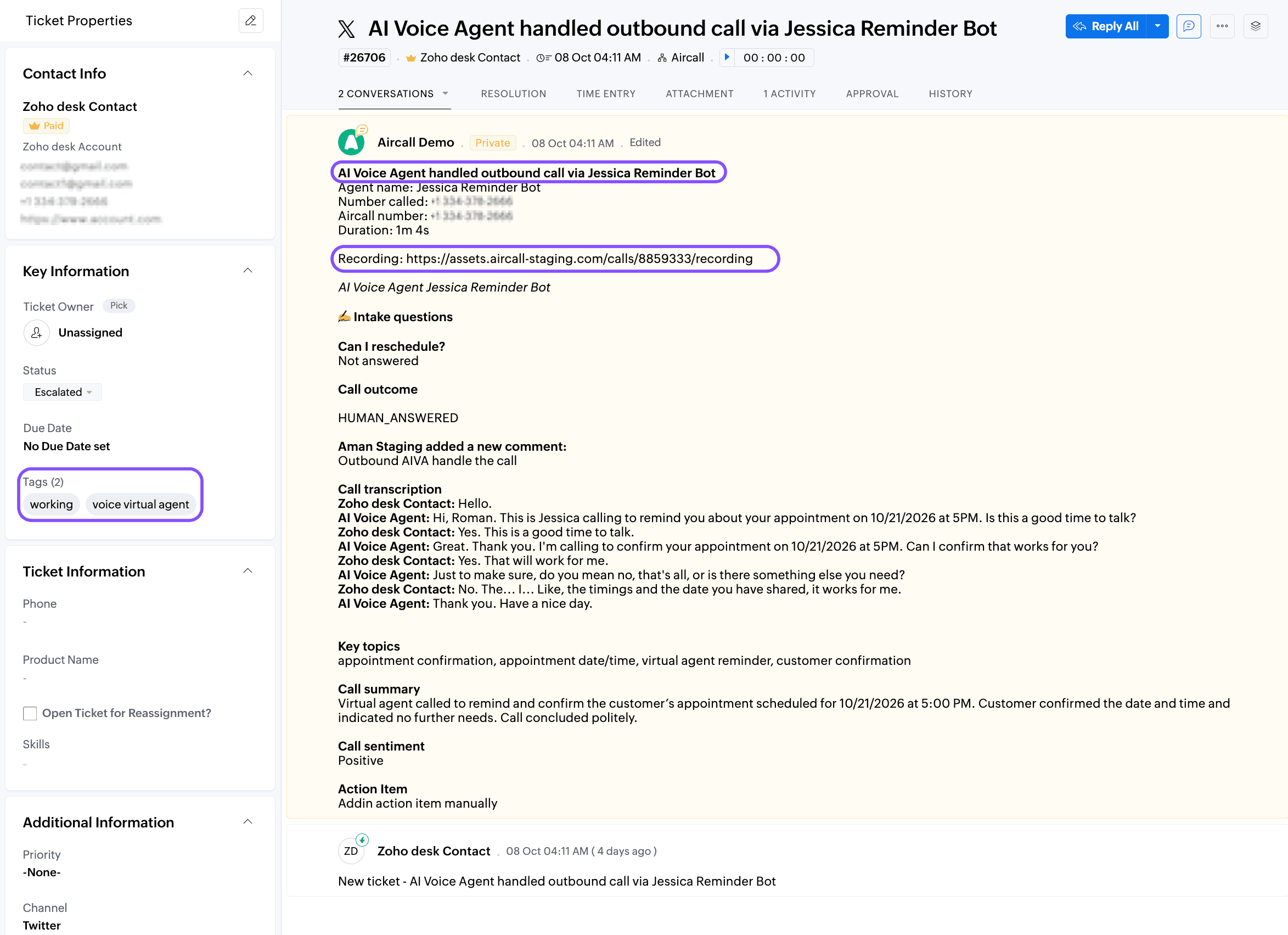
Task: Collapse the Ticket Information section
Action: [x=248, y=571]
